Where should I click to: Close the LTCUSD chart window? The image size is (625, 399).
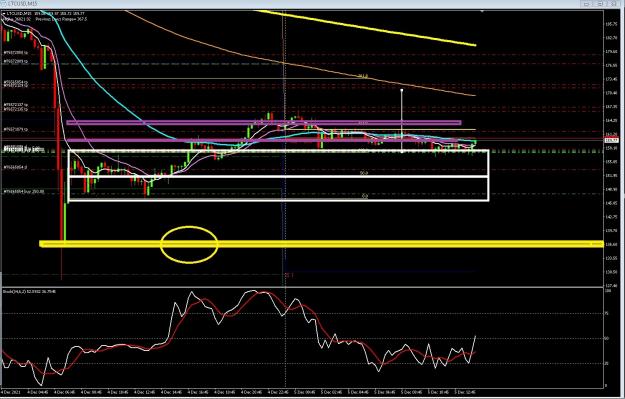click(615, 4)
